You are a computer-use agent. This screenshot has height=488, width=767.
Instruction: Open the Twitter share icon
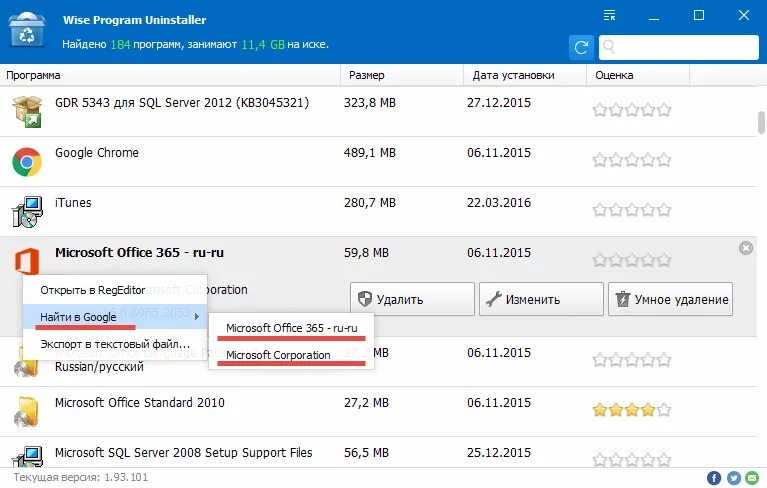(x=733, y=478)
